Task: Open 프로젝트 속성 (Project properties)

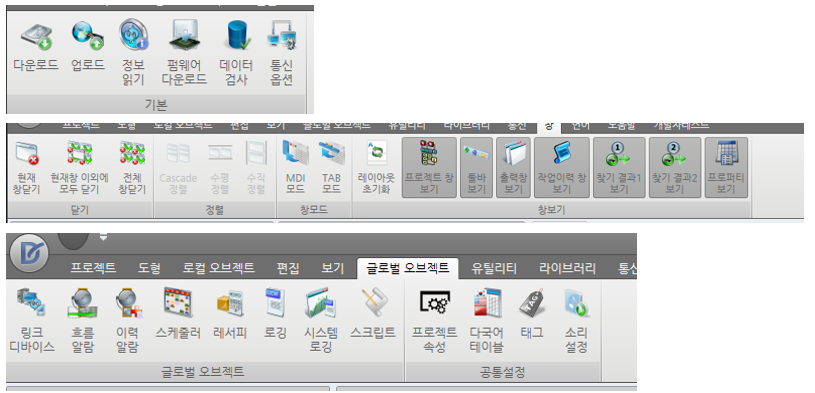Action: tap(435, 321)
